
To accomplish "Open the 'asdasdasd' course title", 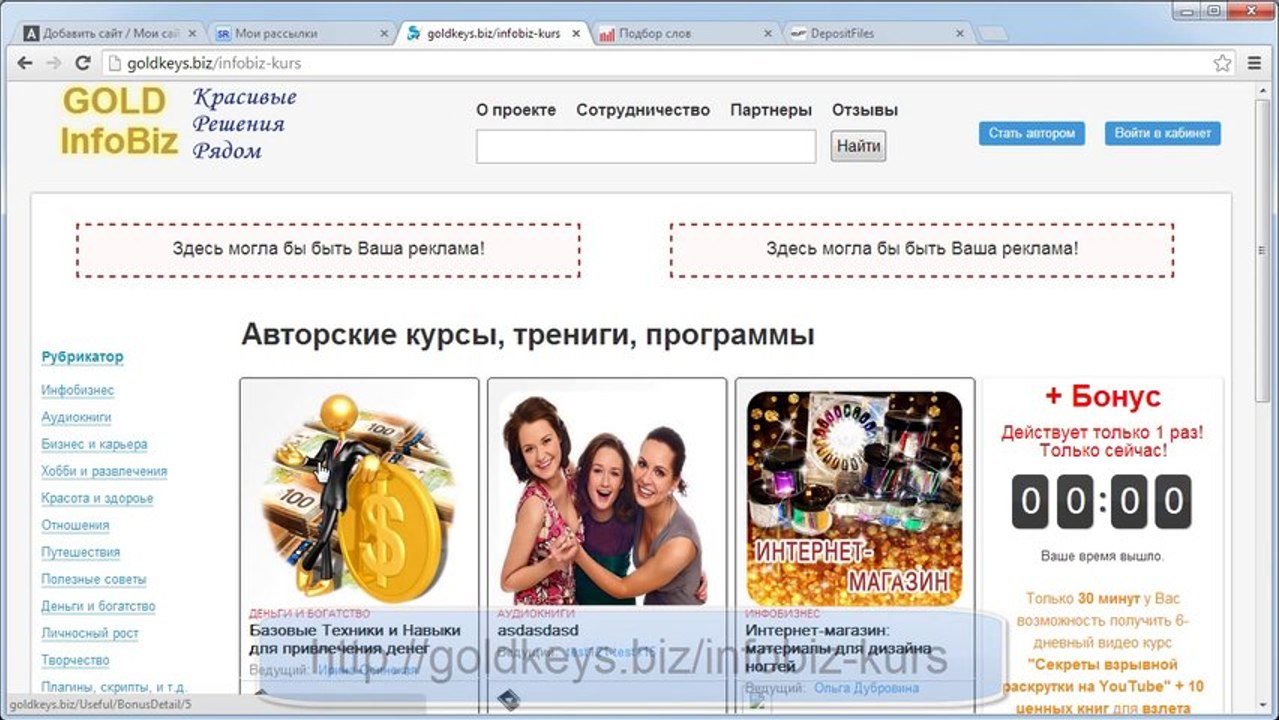I will tap(540, 631).
